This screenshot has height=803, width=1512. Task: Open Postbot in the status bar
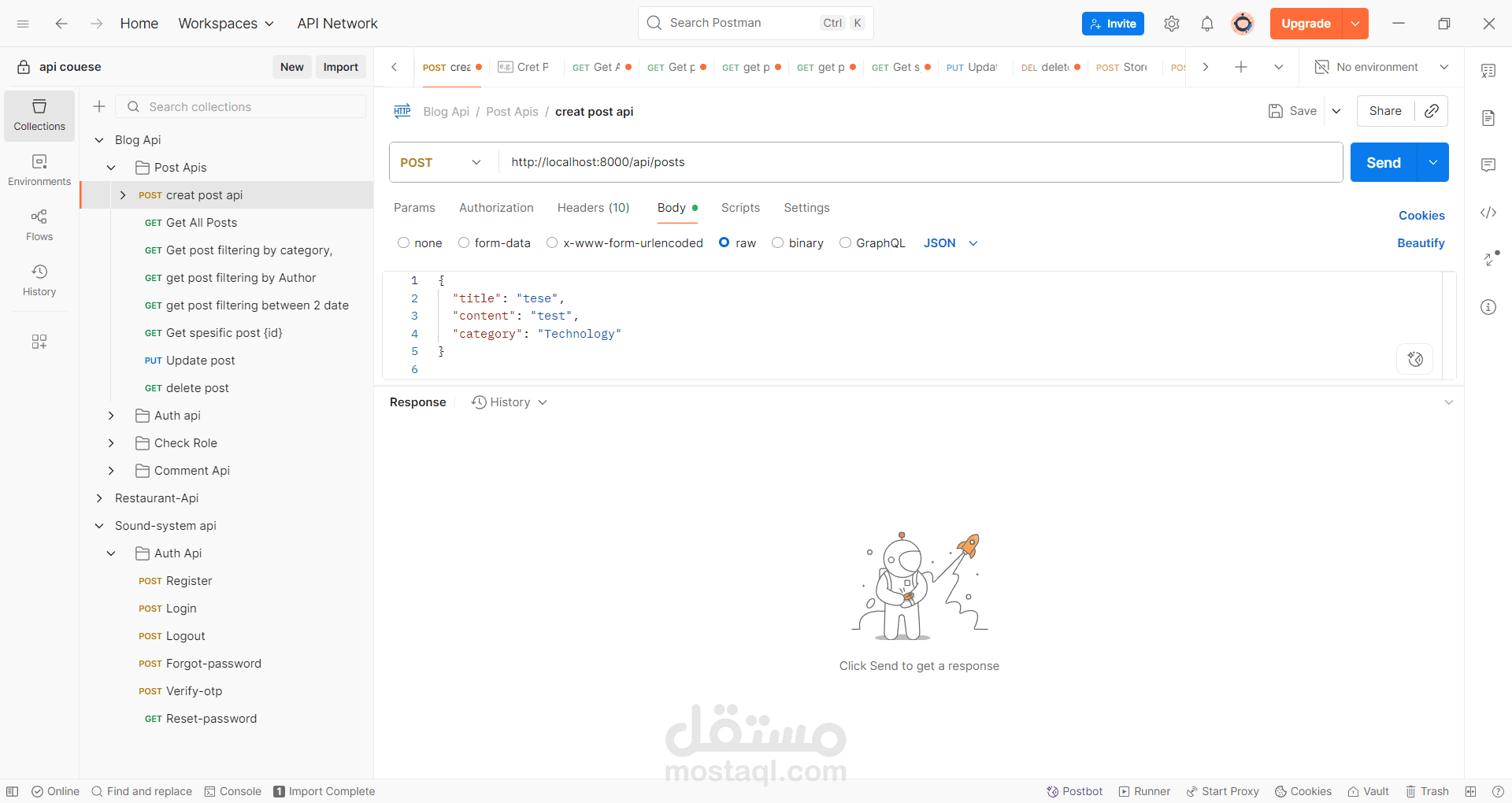tap(1074, 791)
